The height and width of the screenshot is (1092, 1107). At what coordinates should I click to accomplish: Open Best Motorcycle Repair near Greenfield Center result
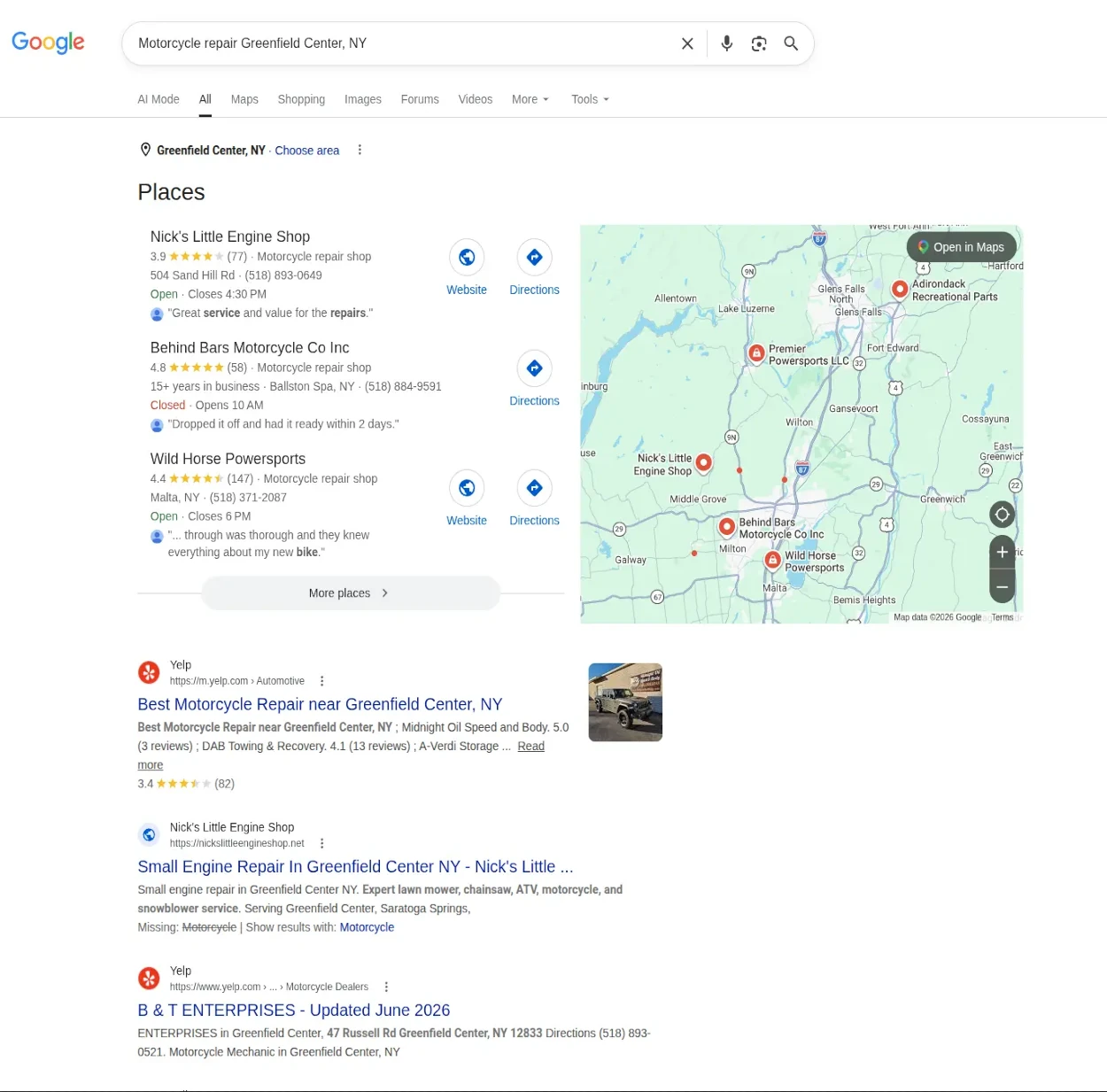click(320, 704)
